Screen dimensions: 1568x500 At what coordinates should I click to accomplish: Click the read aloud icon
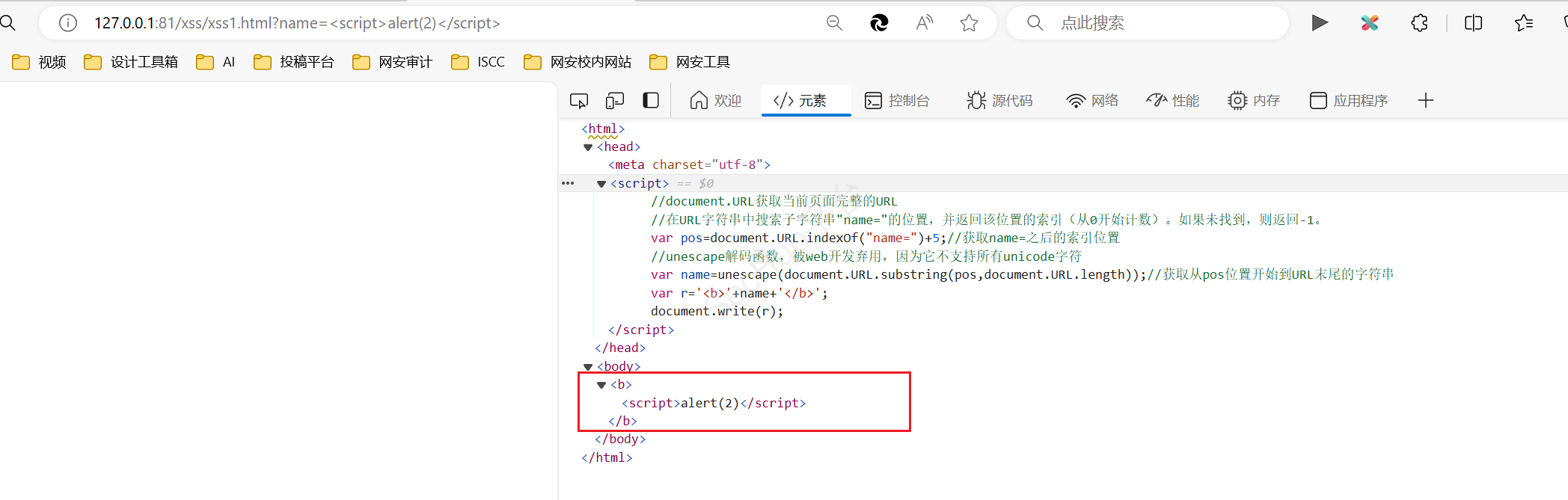925,23
